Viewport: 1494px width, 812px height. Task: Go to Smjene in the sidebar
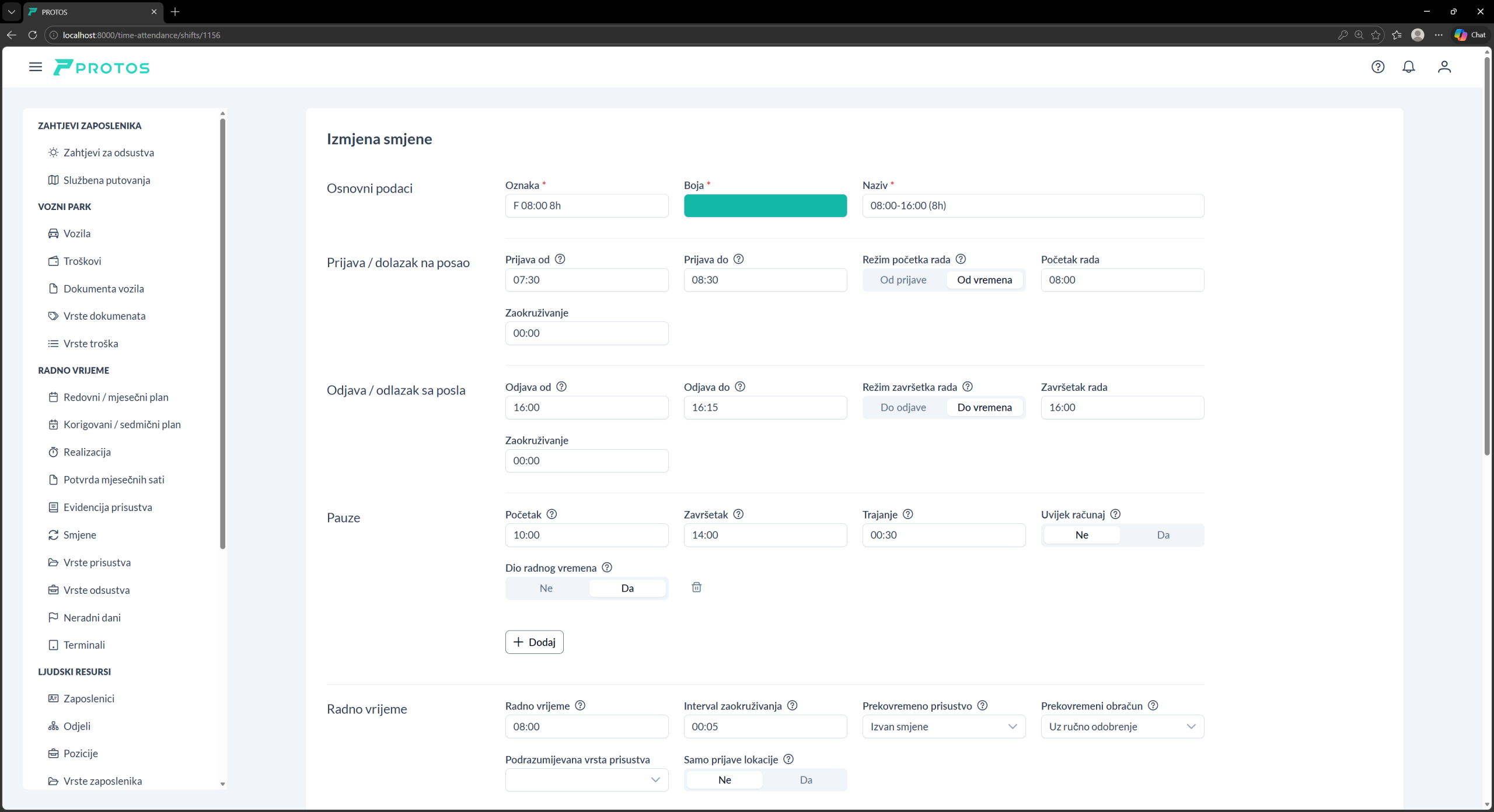pyautogui.click(x=80, y=535)
